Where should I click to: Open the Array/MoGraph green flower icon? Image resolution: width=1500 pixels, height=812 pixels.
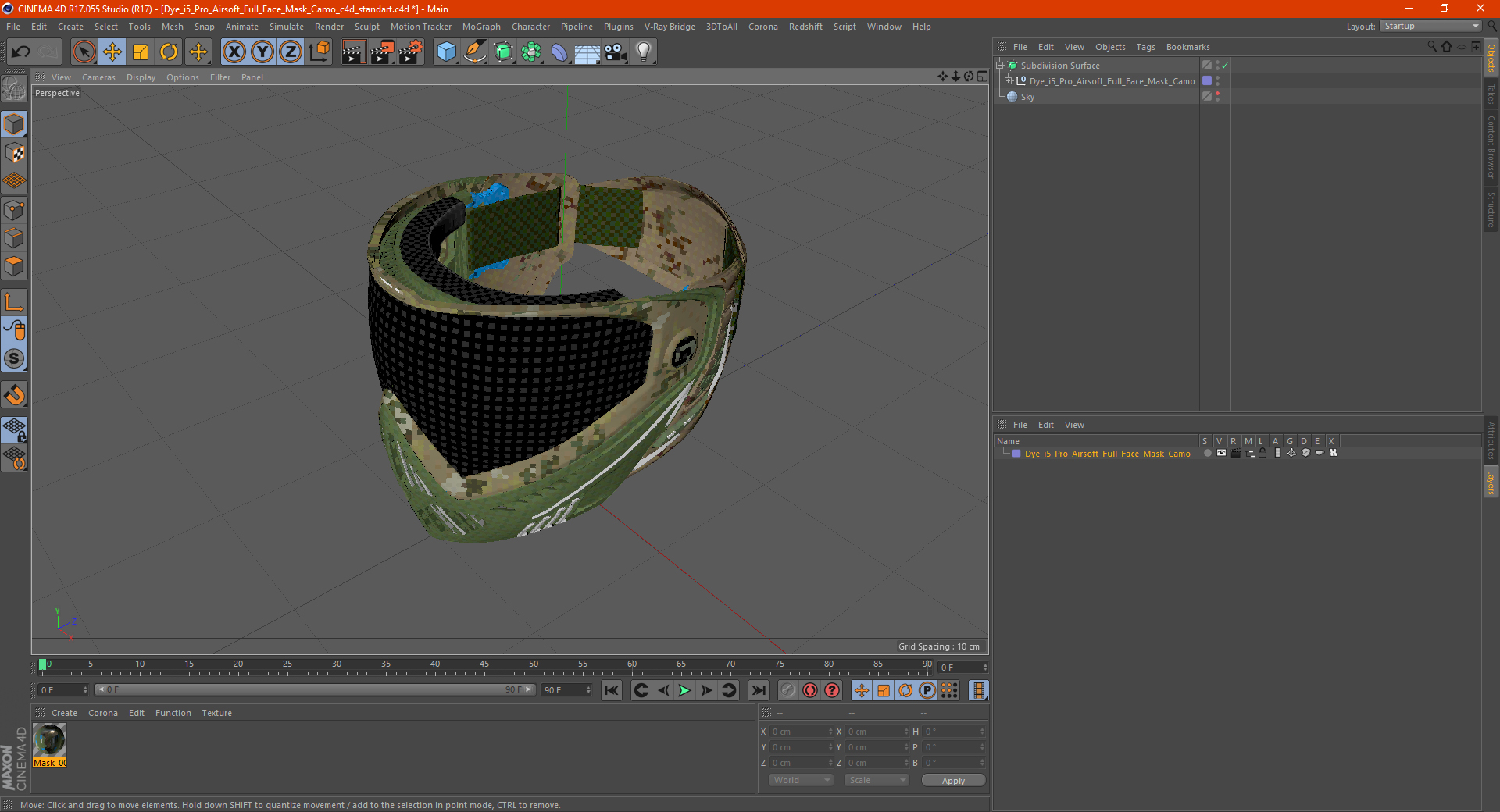click(x=531, y=52)
